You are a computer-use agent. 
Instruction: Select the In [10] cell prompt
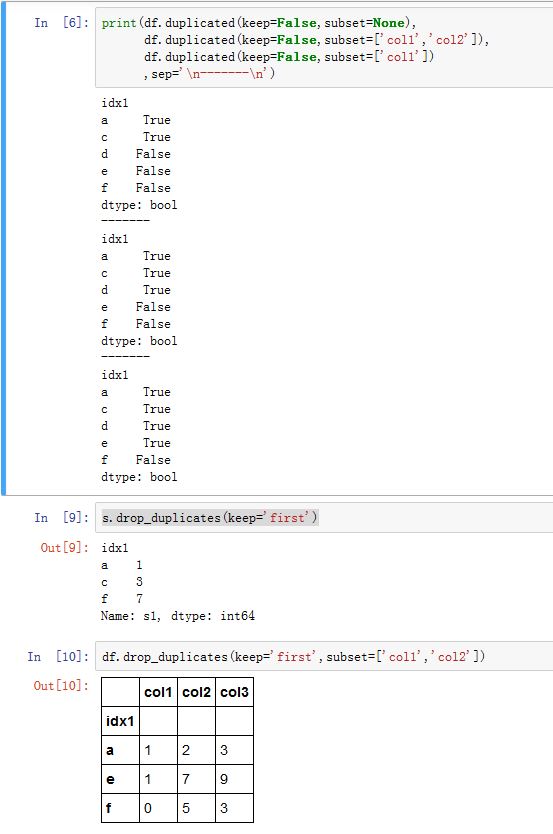pyautogui.click(x=57, y=656)
